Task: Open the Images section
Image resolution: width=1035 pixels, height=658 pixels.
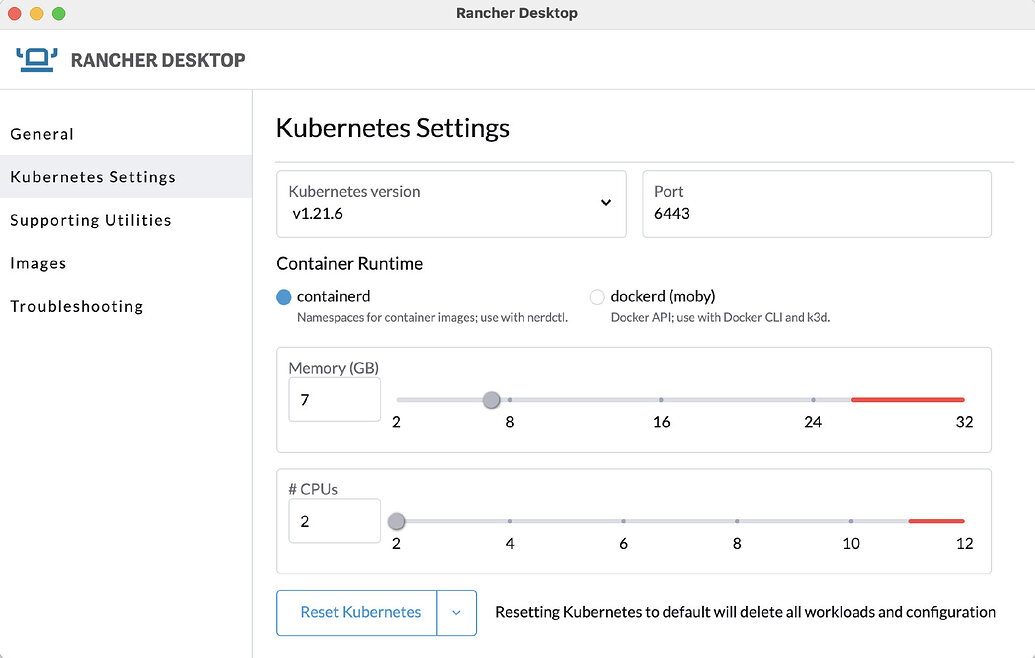Action: point(38,263)
